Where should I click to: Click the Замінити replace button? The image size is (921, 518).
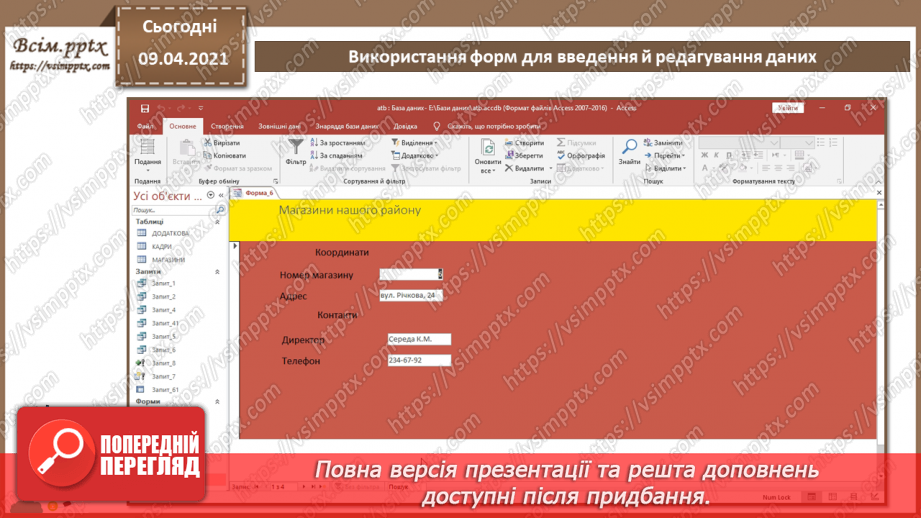coord(663,143)
